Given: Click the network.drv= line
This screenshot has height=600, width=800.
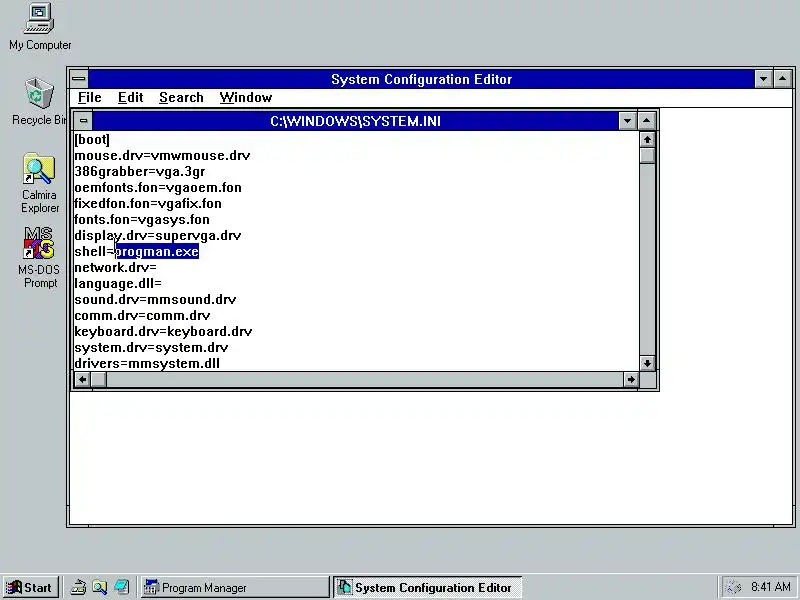Looking at the screenshot, I should tap(115, 267).
